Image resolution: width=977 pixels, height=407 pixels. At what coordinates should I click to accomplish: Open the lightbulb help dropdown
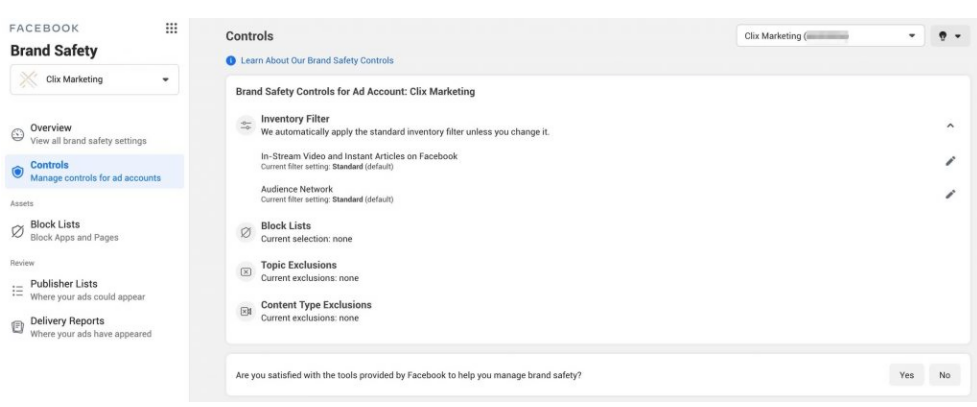(x=950, y=36)
